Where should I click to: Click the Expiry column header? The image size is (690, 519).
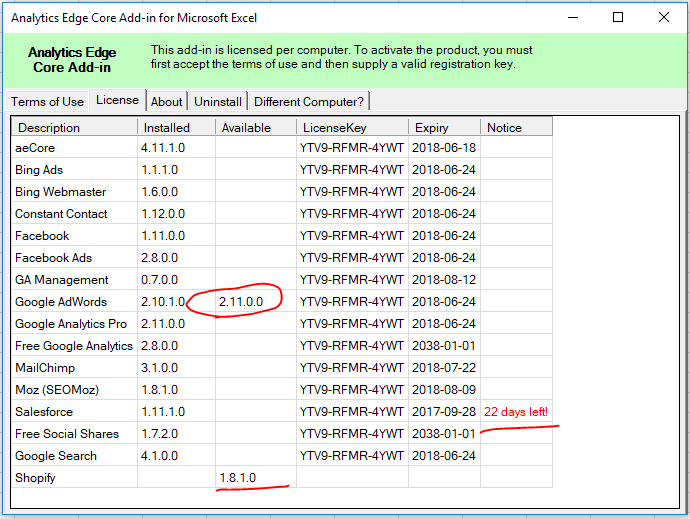tap(444, 127)
